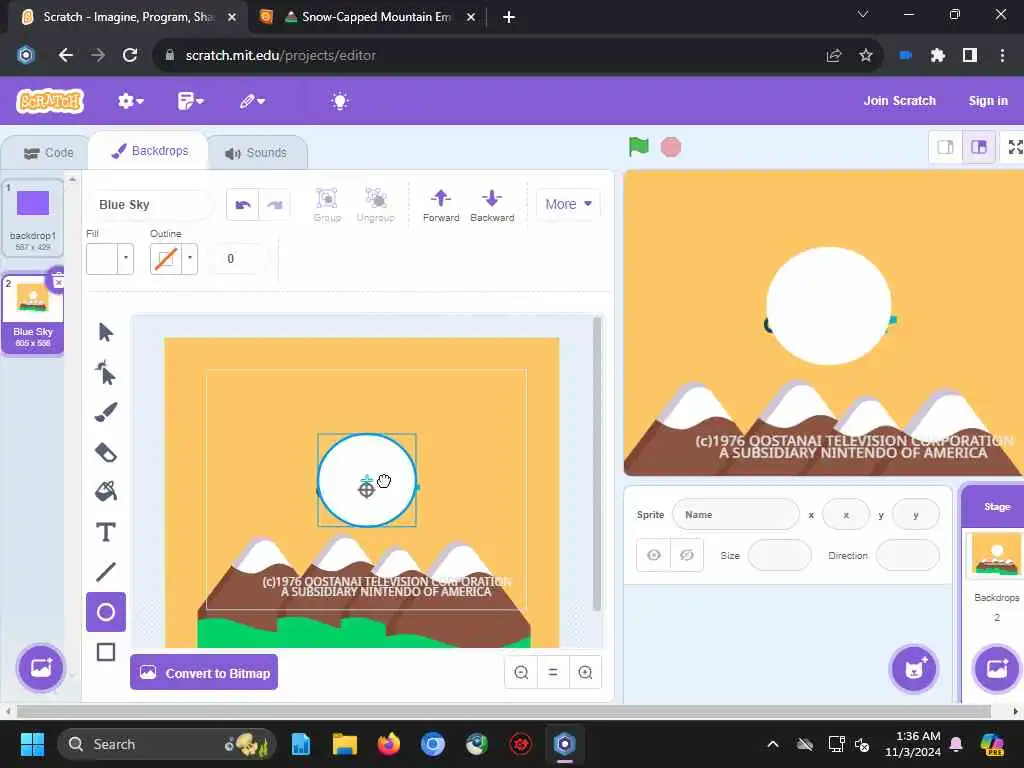Image resolution: width=1024 pixels, height=768 pixels.
Task: Reload the browser page
Action: point(130,56)
